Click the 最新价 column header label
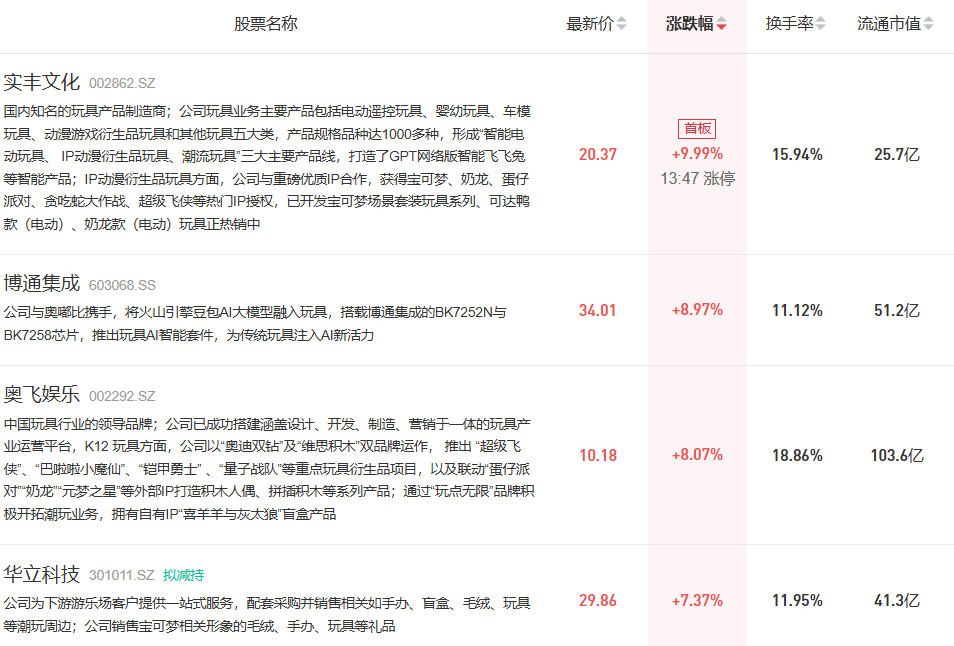 click(x=590, y=24)
